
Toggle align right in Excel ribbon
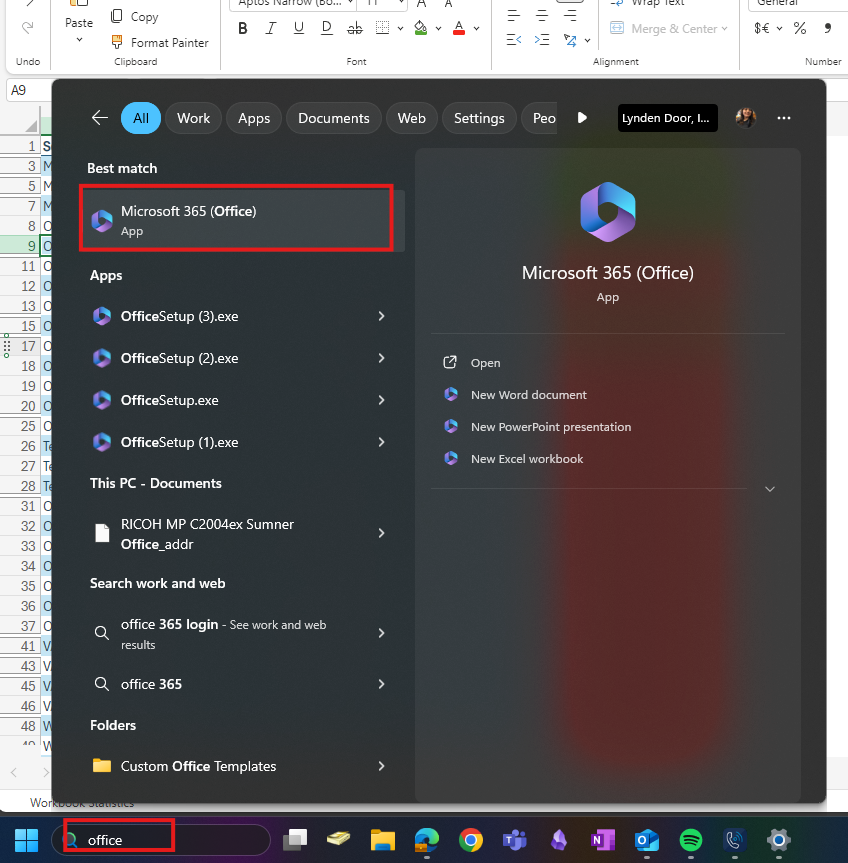pos(570,15)
